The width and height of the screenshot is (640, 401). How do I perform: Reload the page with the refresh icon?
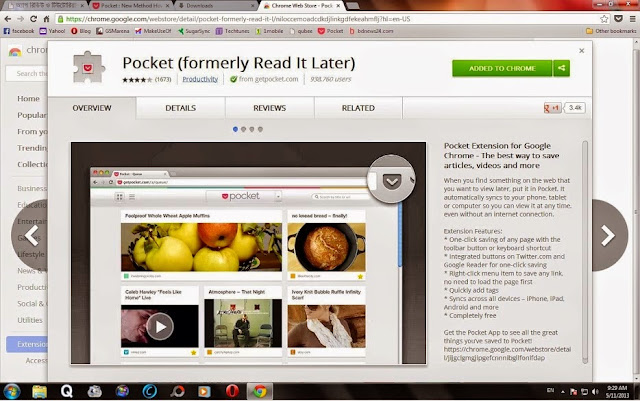(x=33, y=19)
